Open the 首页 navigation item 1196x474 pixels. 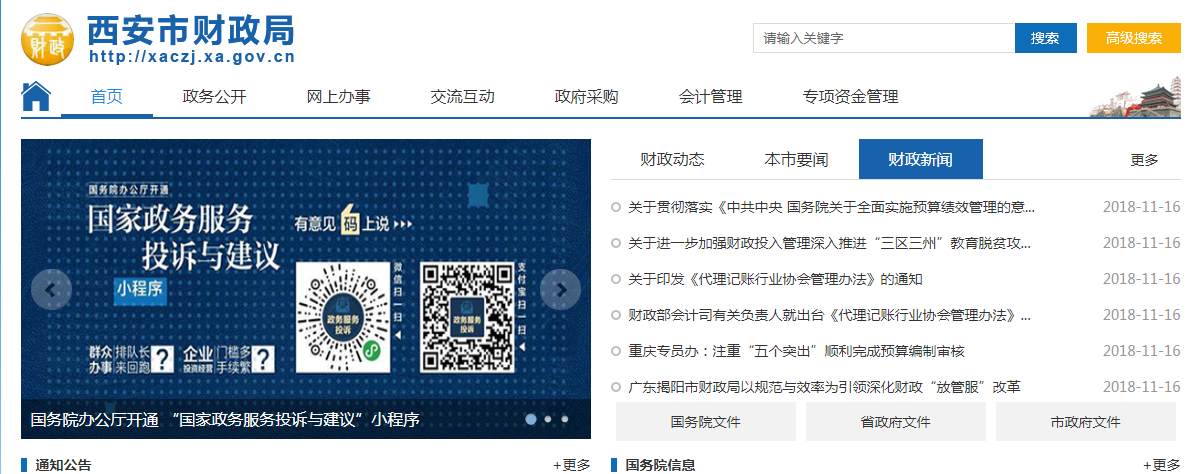[x=107, y=97]
